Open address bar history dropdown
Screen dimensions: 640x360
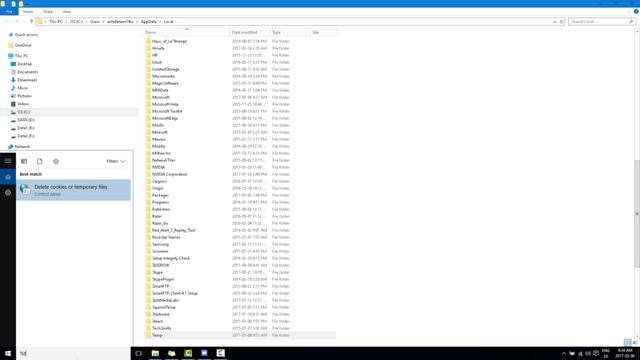pos(555,22)
